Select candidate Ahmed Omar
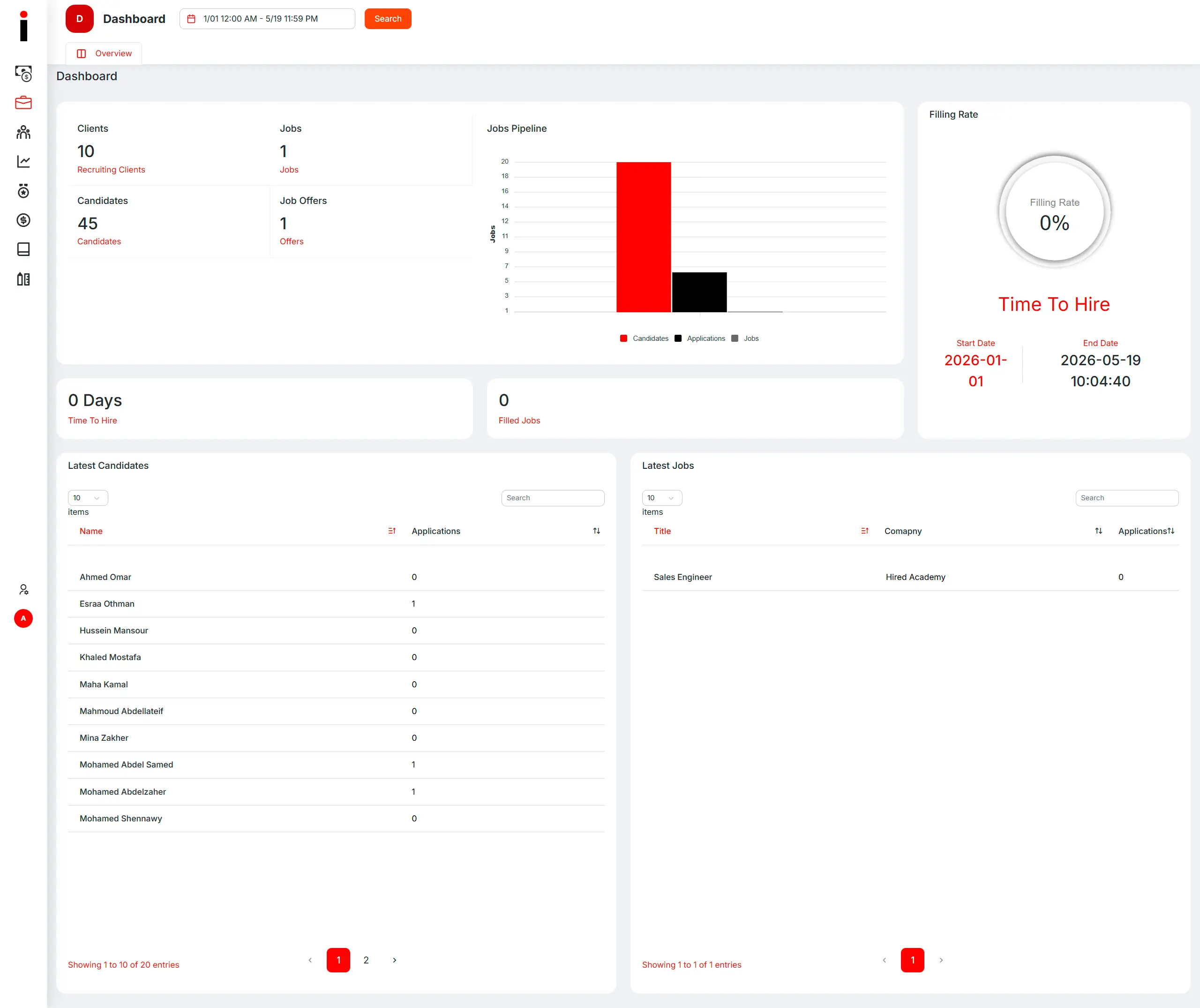 (x=105, y=577)
